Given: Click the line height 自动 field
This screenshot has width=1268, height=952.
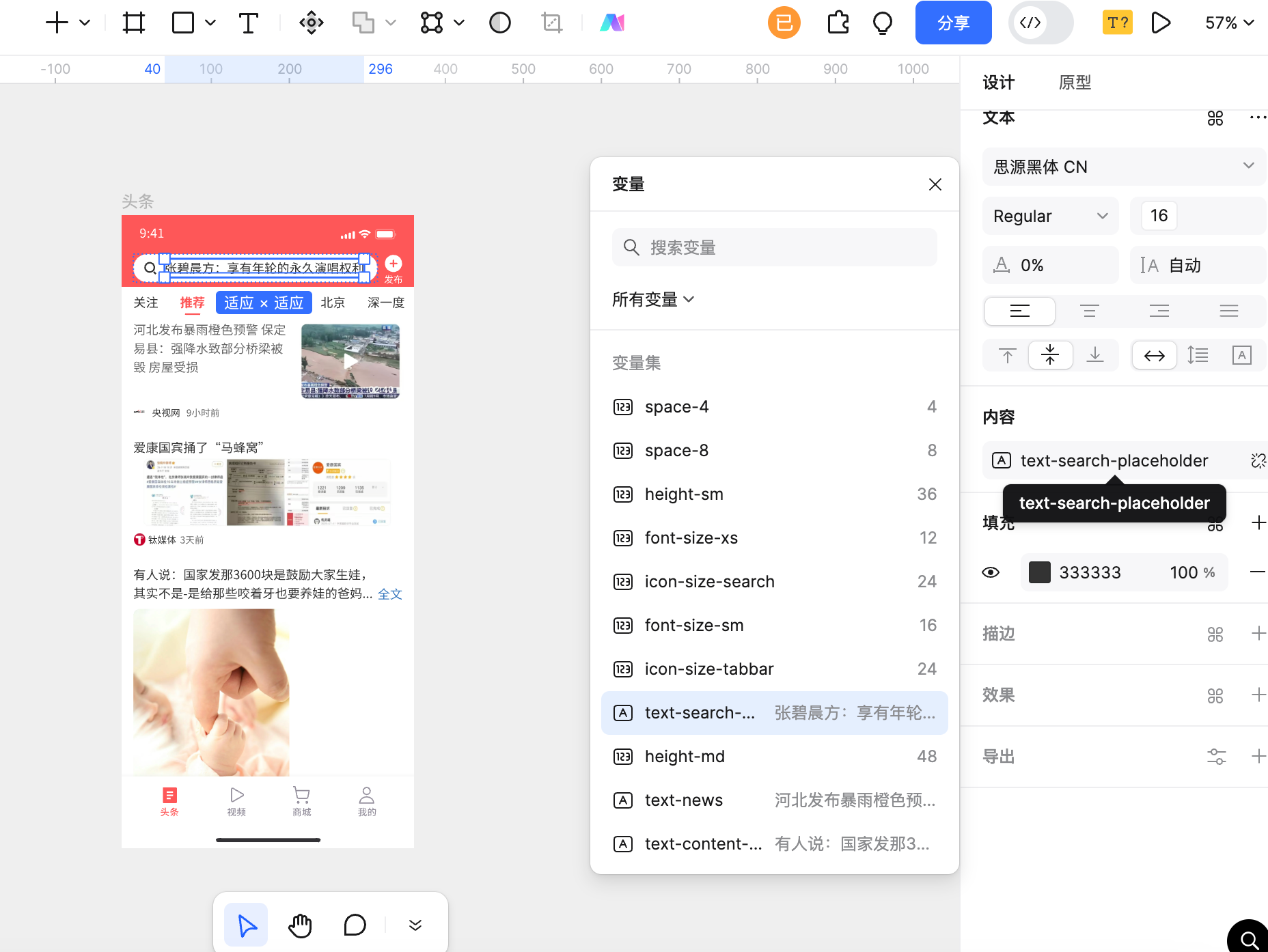Looking at the screenshot, I should (1198, 265).
